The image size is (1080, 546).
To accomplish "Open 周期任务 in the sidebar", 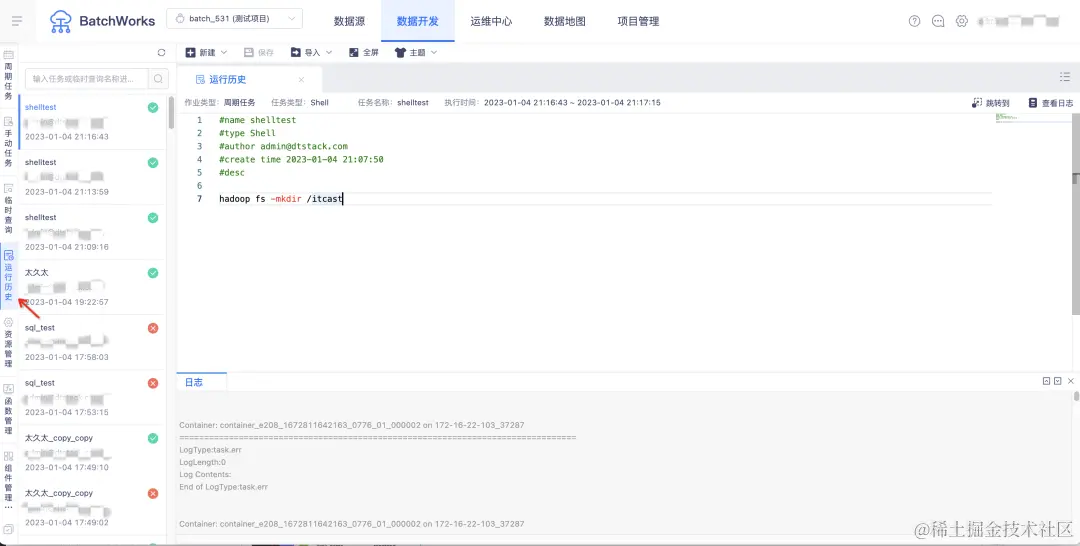I will (8, 75).
